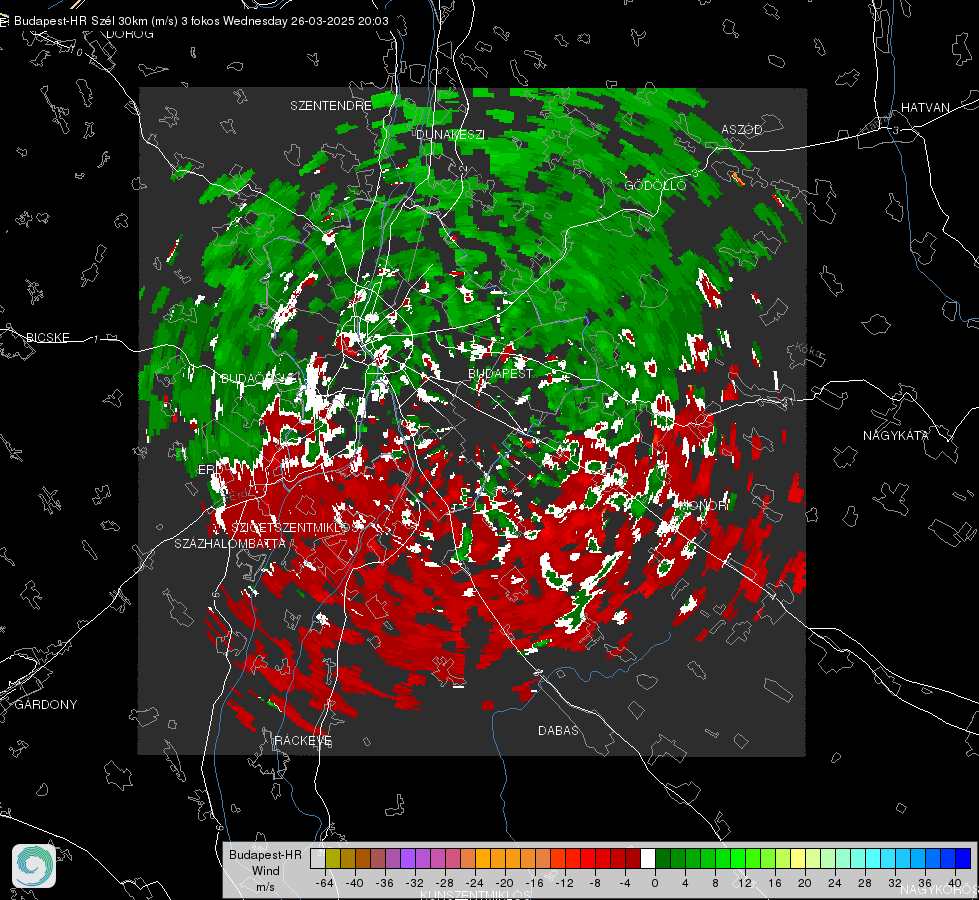The height and width of the screenshot is (900, 979).
Task: Click the bright purple swatch above -32
Action: pyautogui.click(x=407, y=858)
